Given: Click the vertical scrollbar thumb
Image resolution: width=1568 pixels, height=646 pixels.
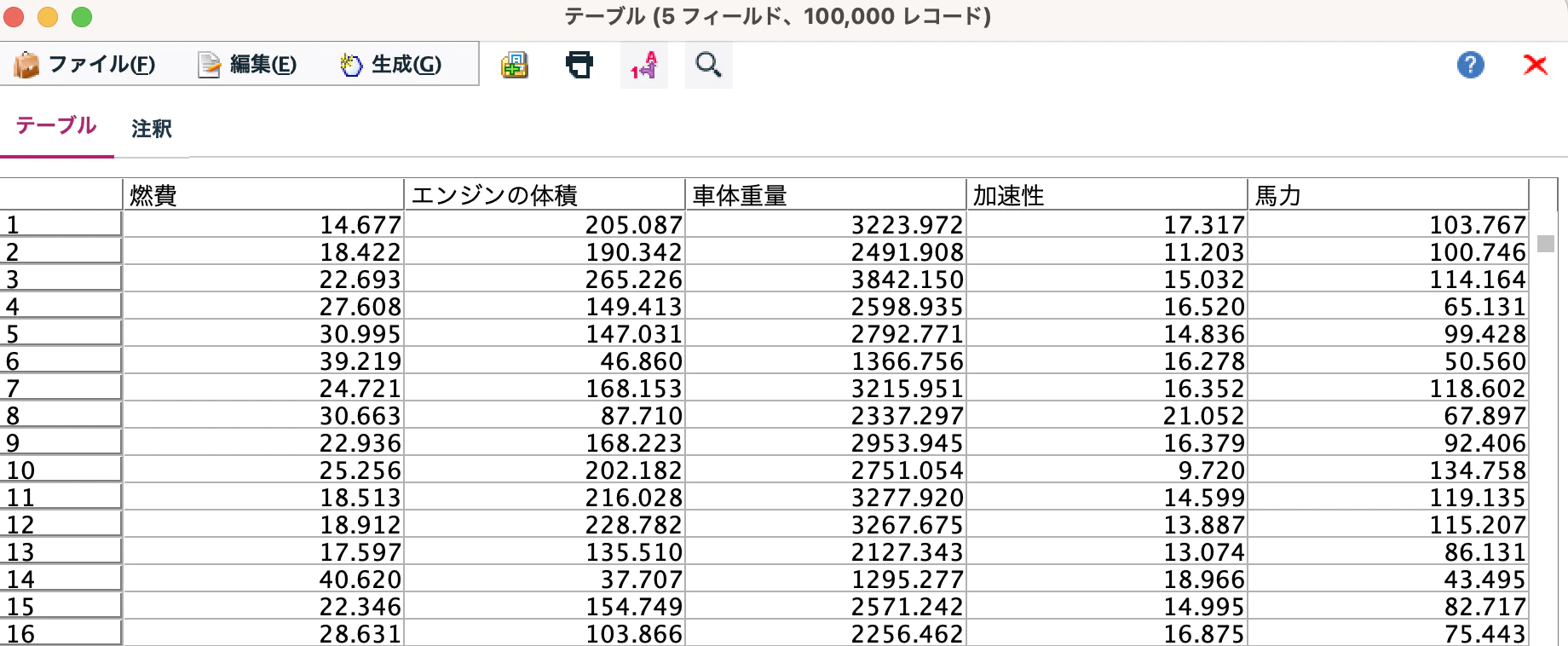Looking at the screenshot, I should [1546, 244].
